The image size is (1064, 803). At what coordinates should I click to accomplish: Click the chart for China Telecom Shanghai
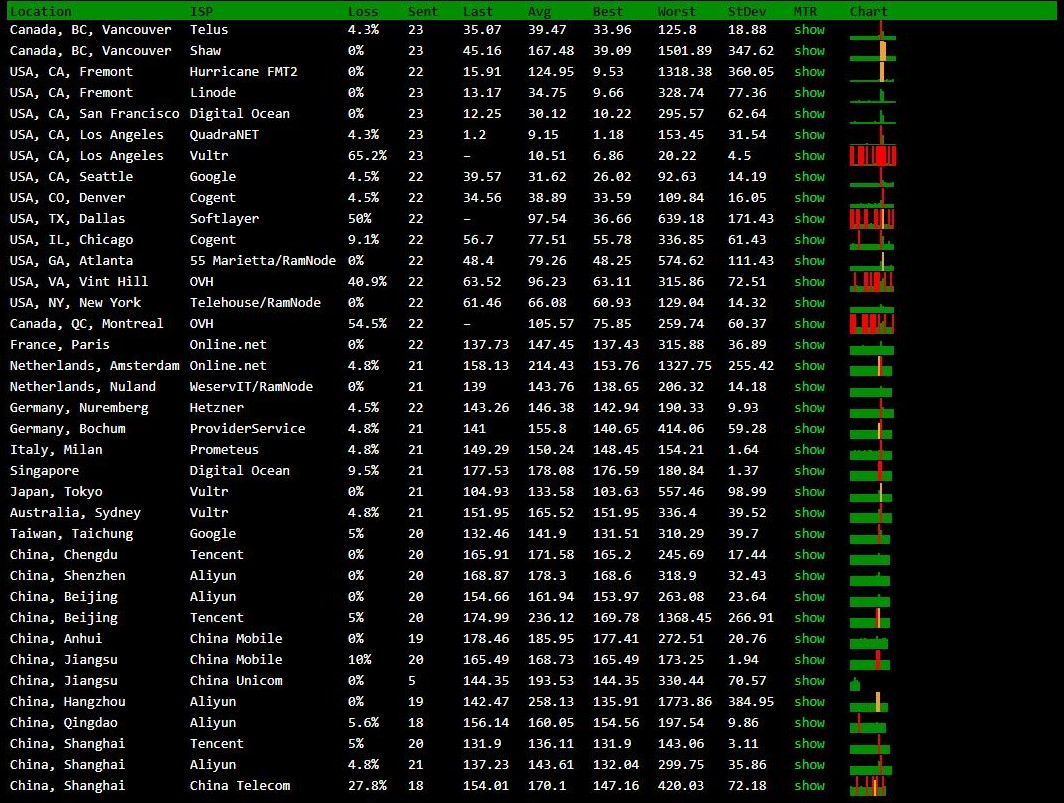[x=868, y=786]
